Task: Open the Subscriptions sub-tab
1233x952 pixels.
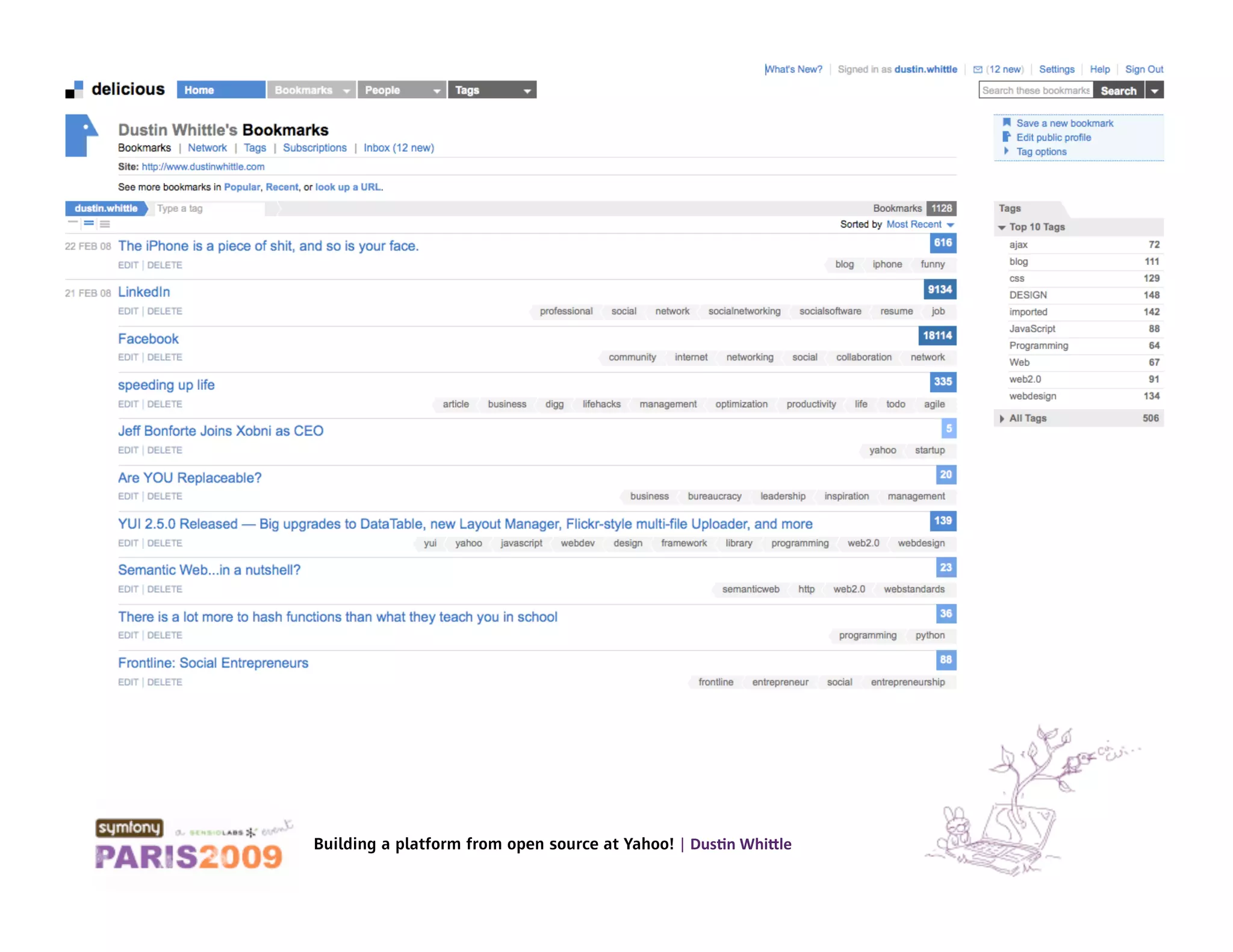Action: [x=315, y=148]
